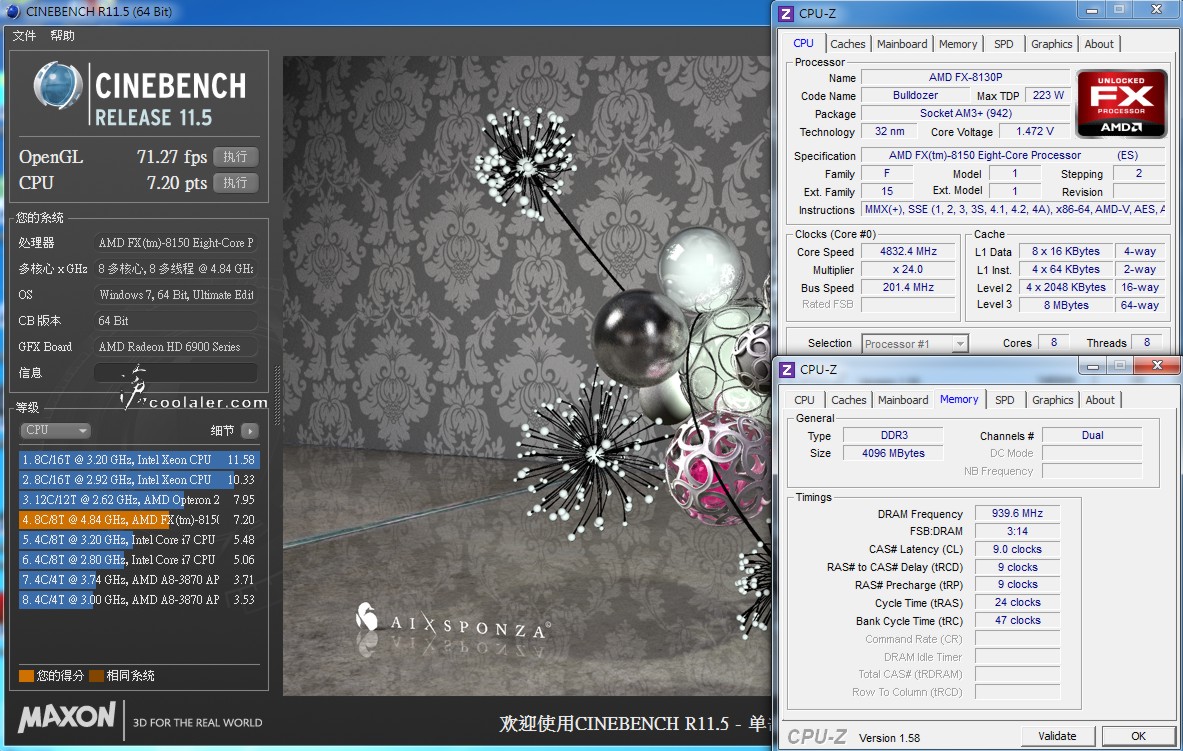Click the Memory Type DDR3 value
1183x751 pixels.
tap(894, 436)
